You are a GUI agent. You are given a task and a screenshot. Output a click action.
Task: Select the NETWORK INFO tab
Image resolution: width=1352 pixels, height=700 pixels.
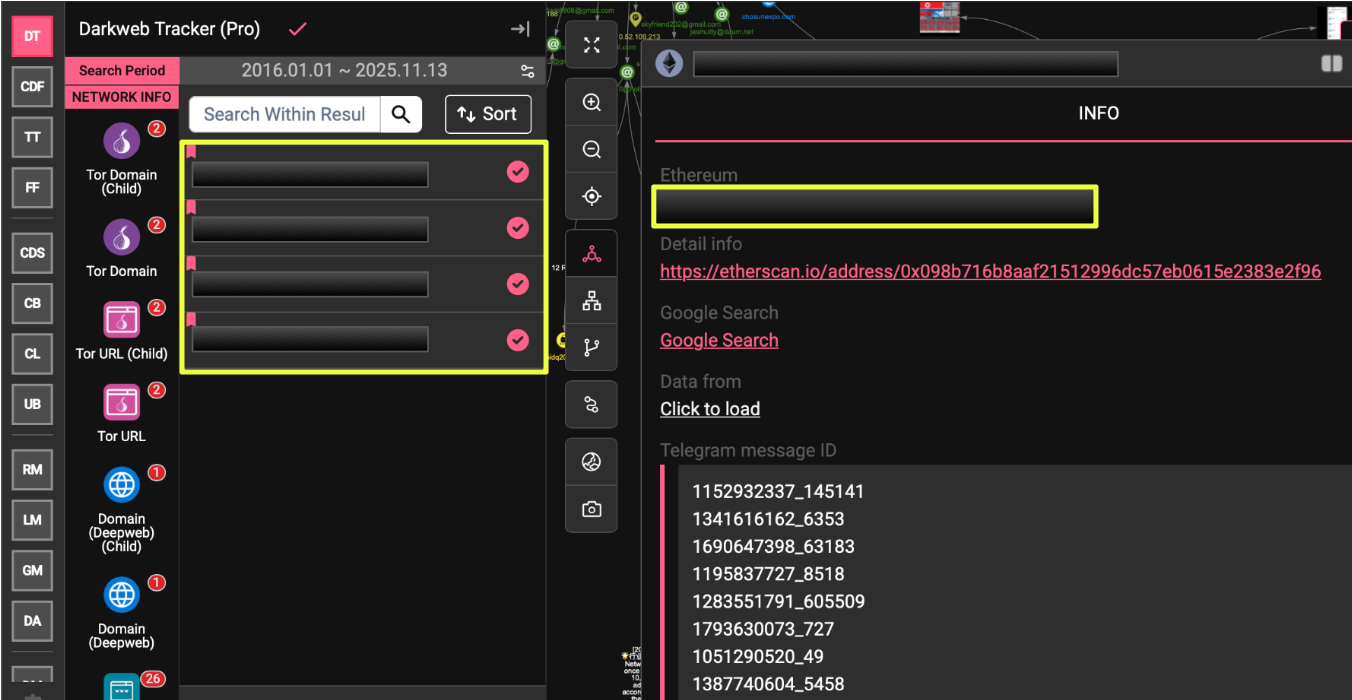click(122, 97)
